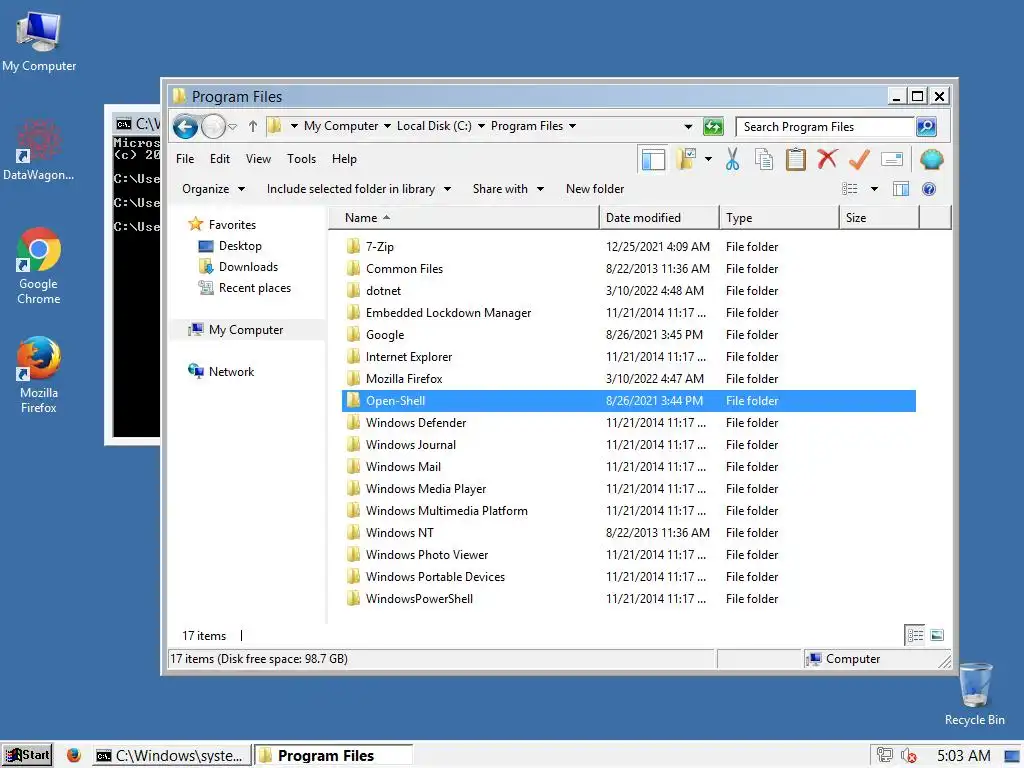This screenshot has height=768, width=1024.
Task: Open Classic Explorer shell settings icon
Action: click(931, 159)
